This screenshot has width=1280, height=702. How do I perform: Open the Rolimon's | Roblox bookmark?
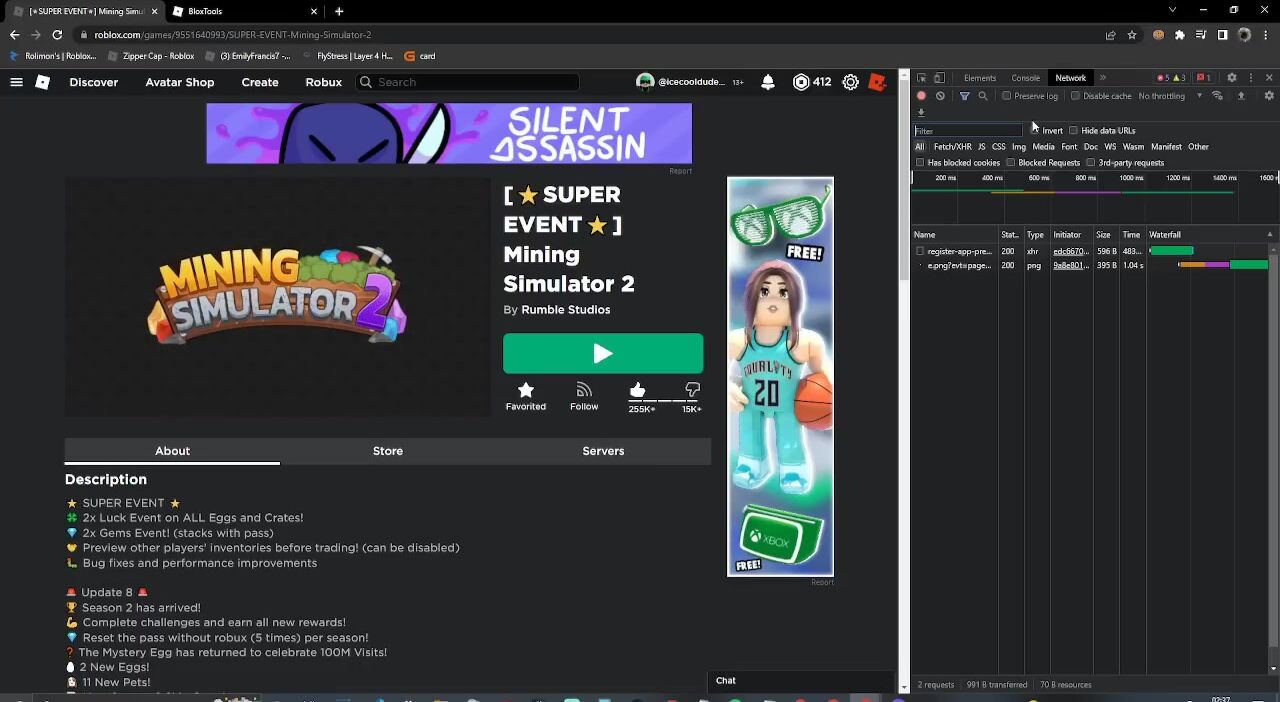pos(53,56)
